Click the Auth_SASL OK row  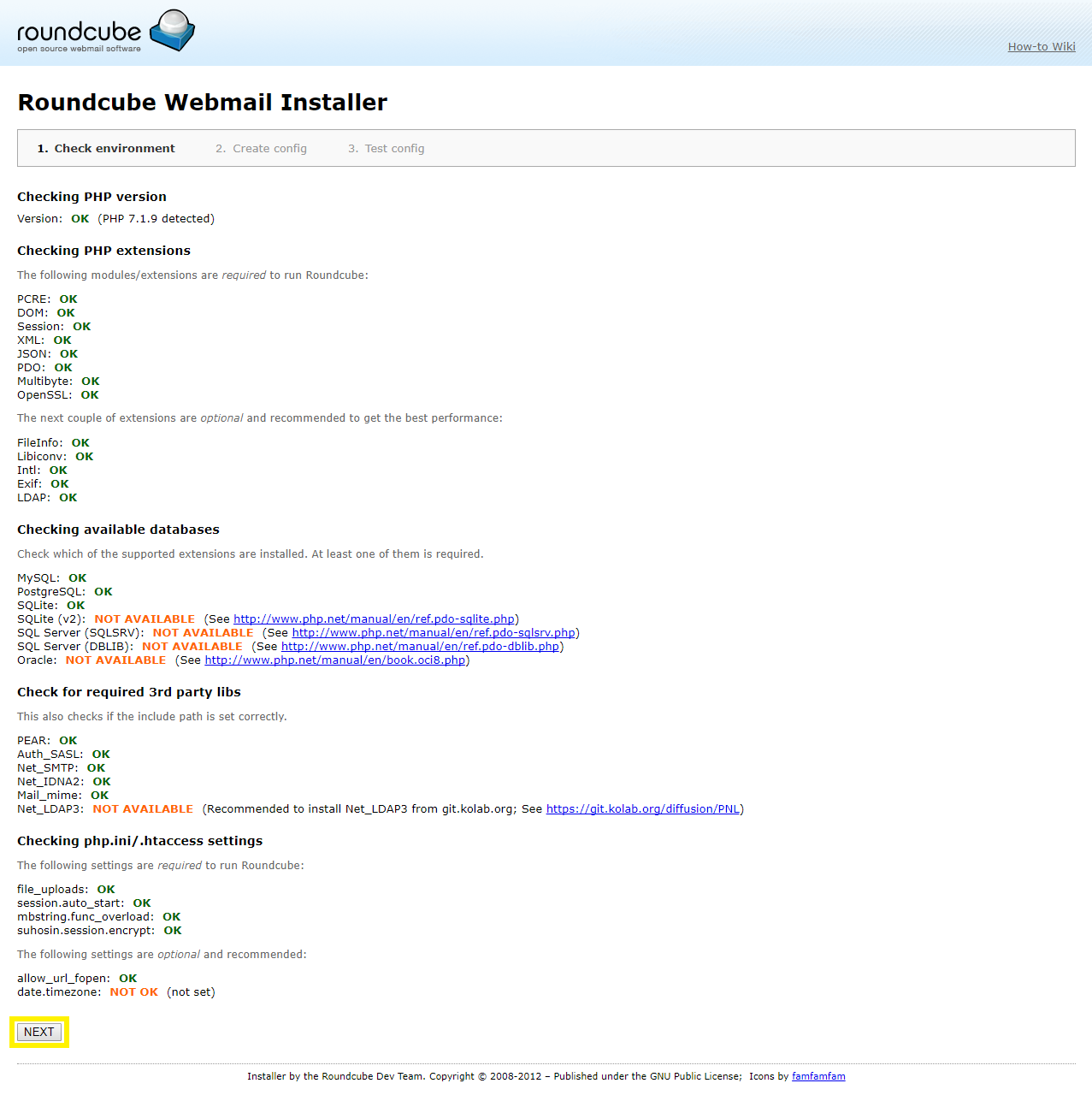pos(63,755)
